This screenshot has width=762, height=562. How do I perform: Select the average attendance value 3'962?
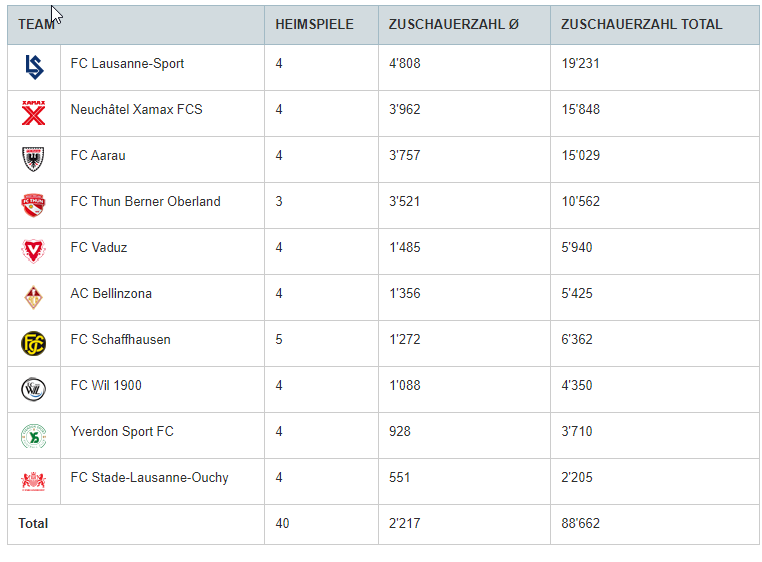click(405, 109)
